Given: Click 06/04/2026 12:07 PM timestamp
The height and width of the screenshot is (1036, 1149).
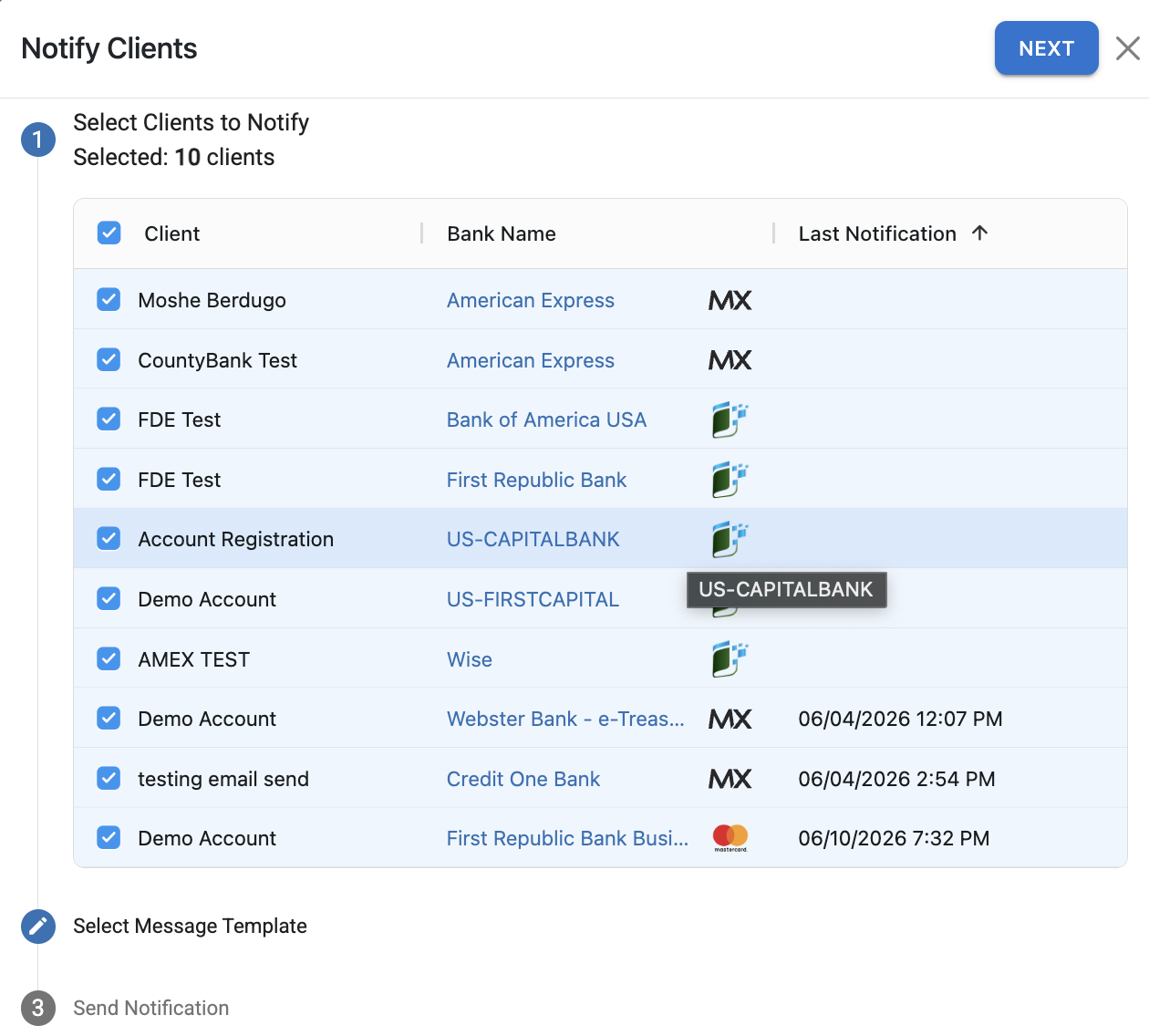Looking at the screenshot, I should tap(901, 719).
